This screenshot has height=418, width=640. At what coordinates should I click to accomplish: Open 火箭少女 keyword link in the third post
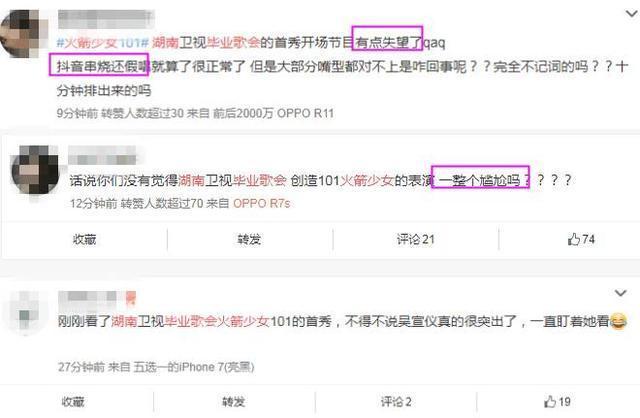pyautogui.click(x=243, y=321)
